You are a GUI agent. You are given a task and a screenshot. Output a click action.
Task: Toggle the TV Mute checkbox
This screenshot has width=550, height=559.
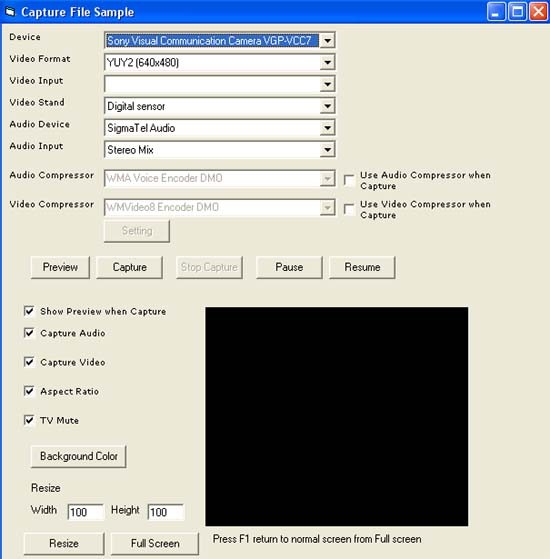[29, 420]
